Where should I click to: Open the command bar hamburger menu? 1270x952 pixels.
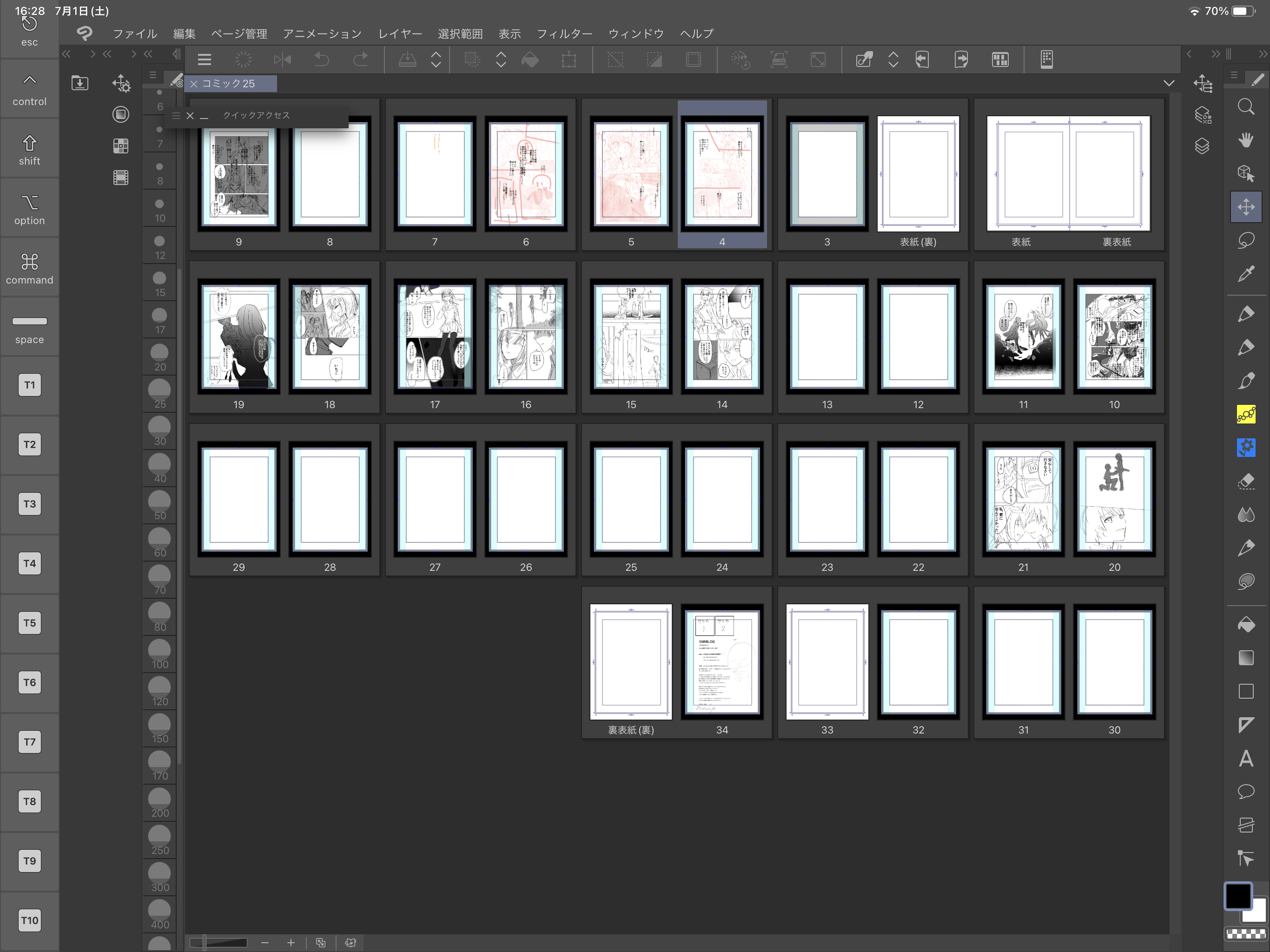click(205, 59)
